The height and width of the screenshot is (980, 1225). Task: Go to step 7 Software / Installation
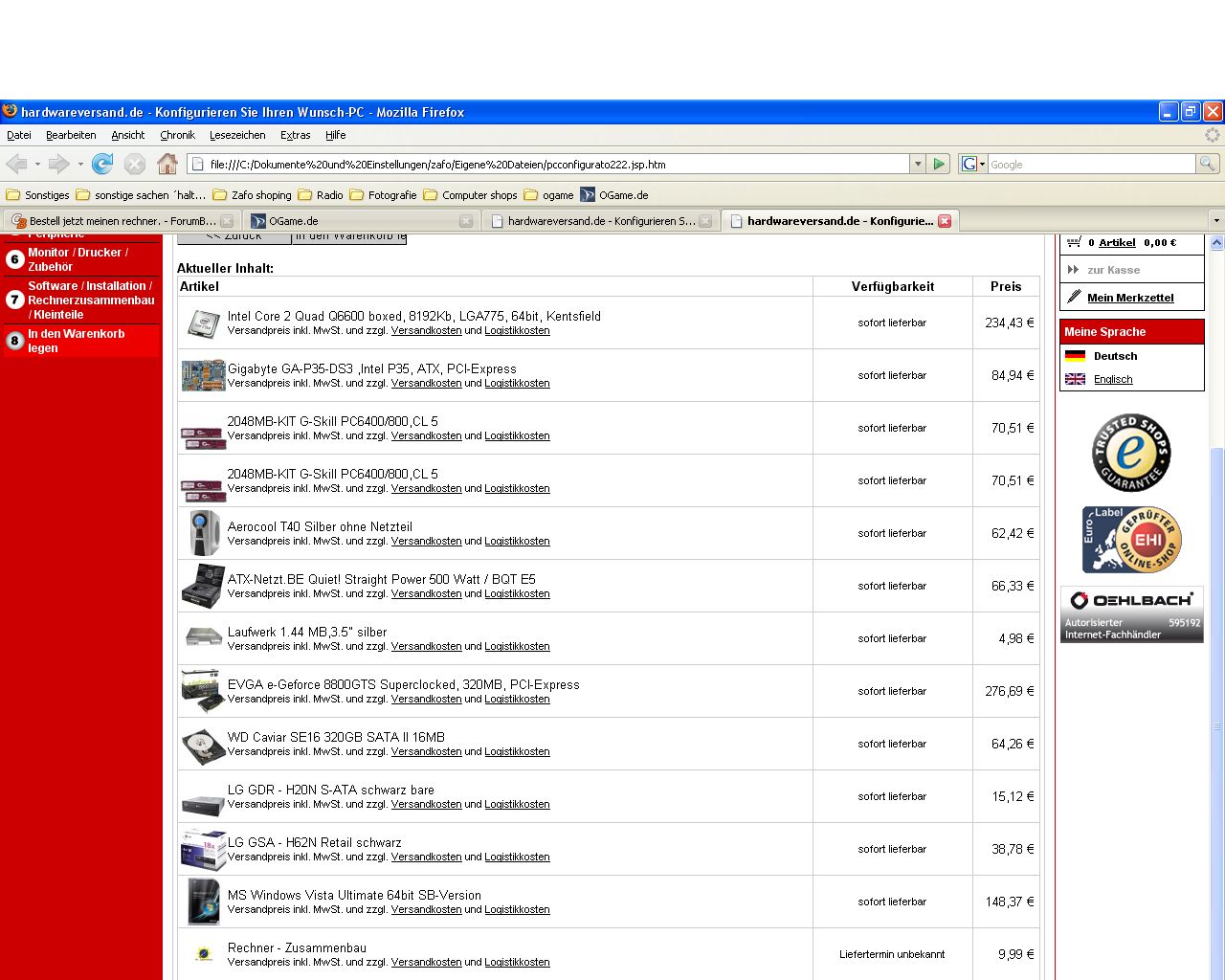pyautogui.click(x=82, y=301)
